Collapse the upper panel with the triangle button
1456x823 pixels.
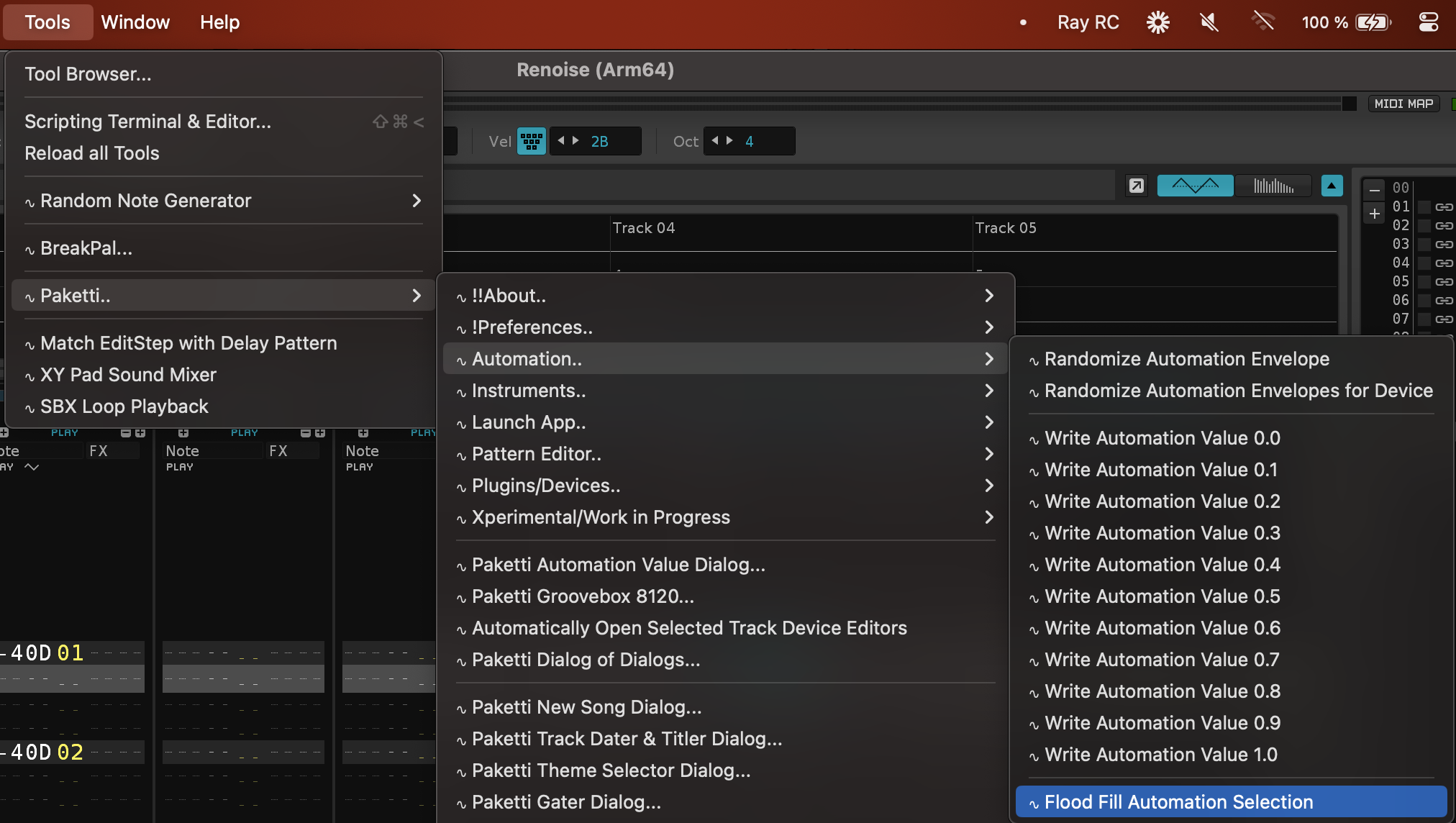tap(1332, 186)
